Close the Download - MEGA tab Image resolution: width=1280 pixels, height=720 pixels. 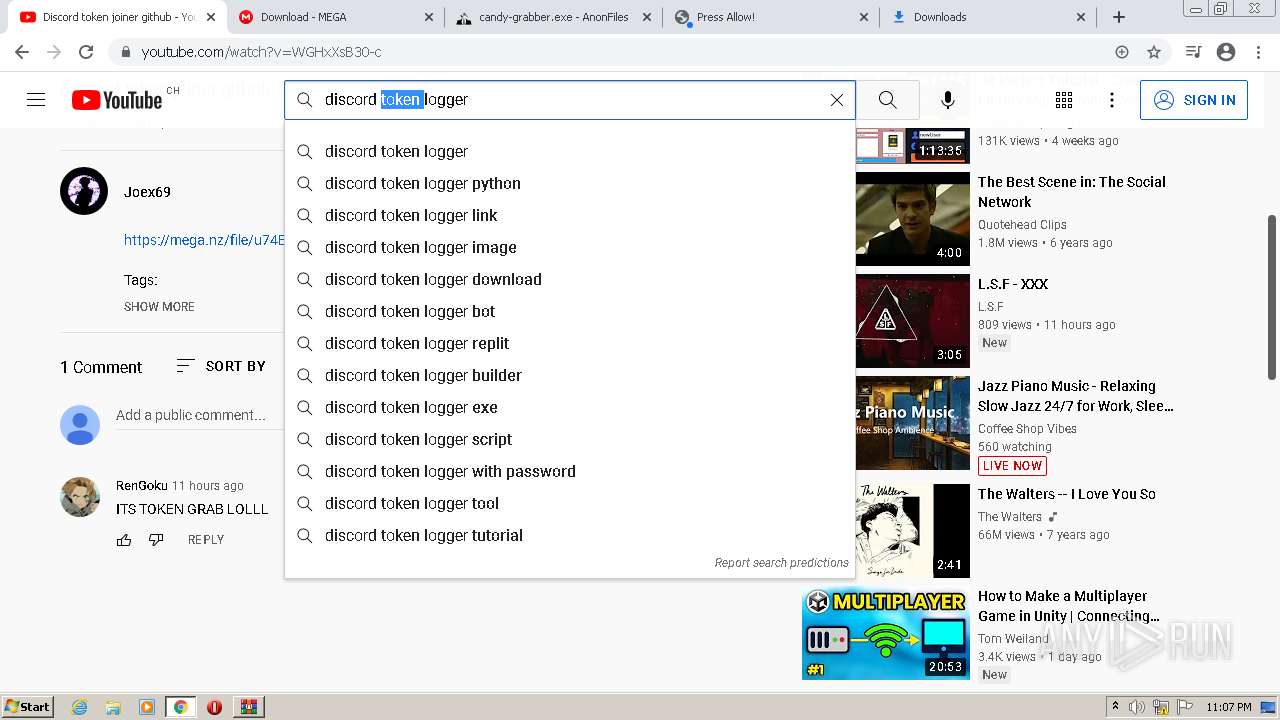point(429,17)
